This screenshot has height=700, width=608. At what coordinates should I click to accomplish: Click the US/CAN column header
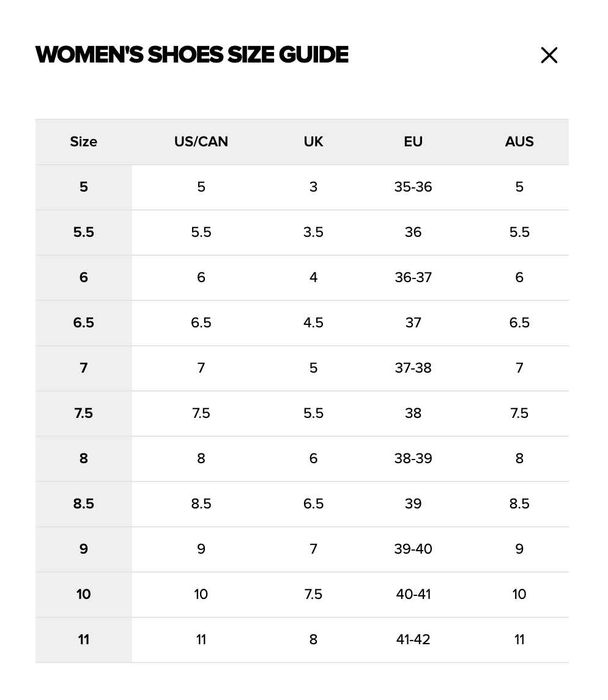201,142
